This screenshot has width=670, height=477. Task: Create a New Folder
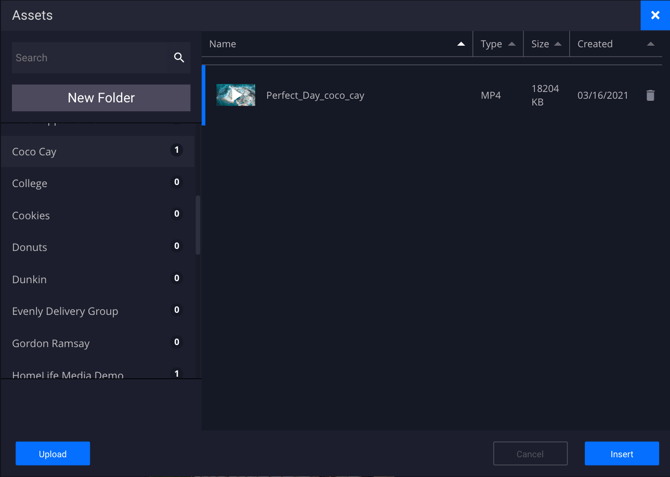pos(101,98)
